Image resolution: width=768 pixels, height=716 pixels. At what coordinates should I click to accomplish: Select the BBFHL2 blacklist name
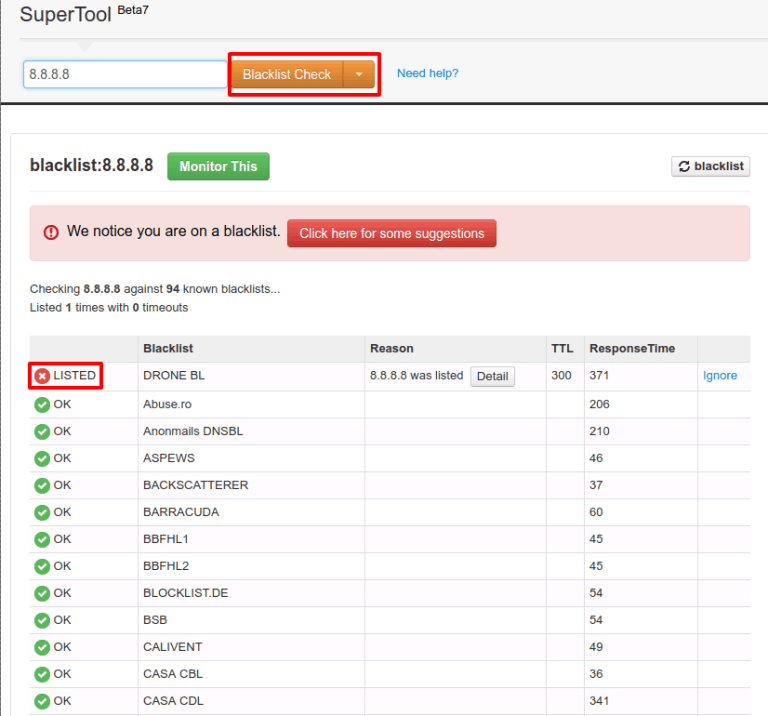click(166, 566)
